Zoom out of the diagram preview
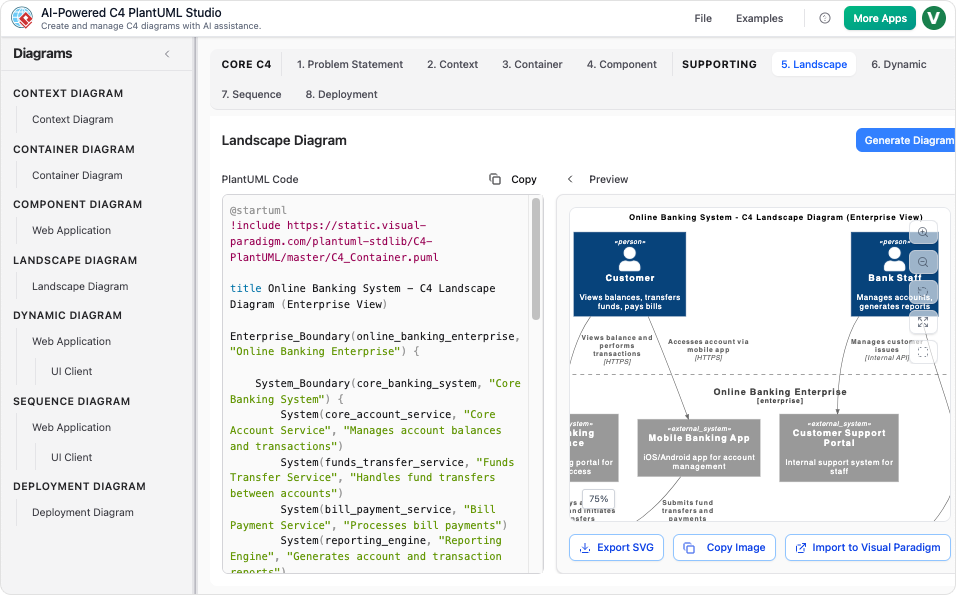Screen dimensions: 956x595 (x=923, y=262)
